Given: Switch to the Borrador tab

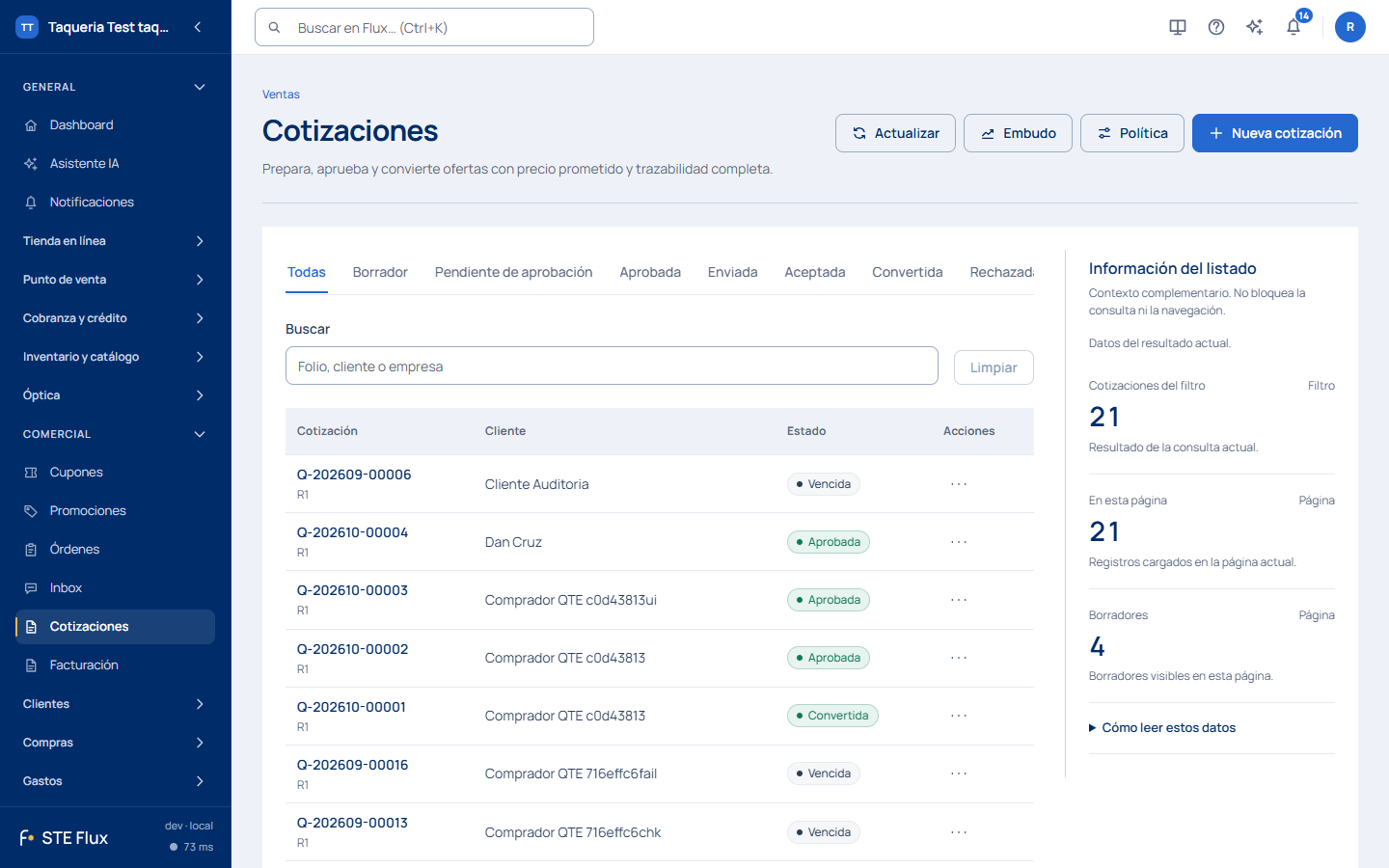Looking at the screenshot, I should 380,273.
